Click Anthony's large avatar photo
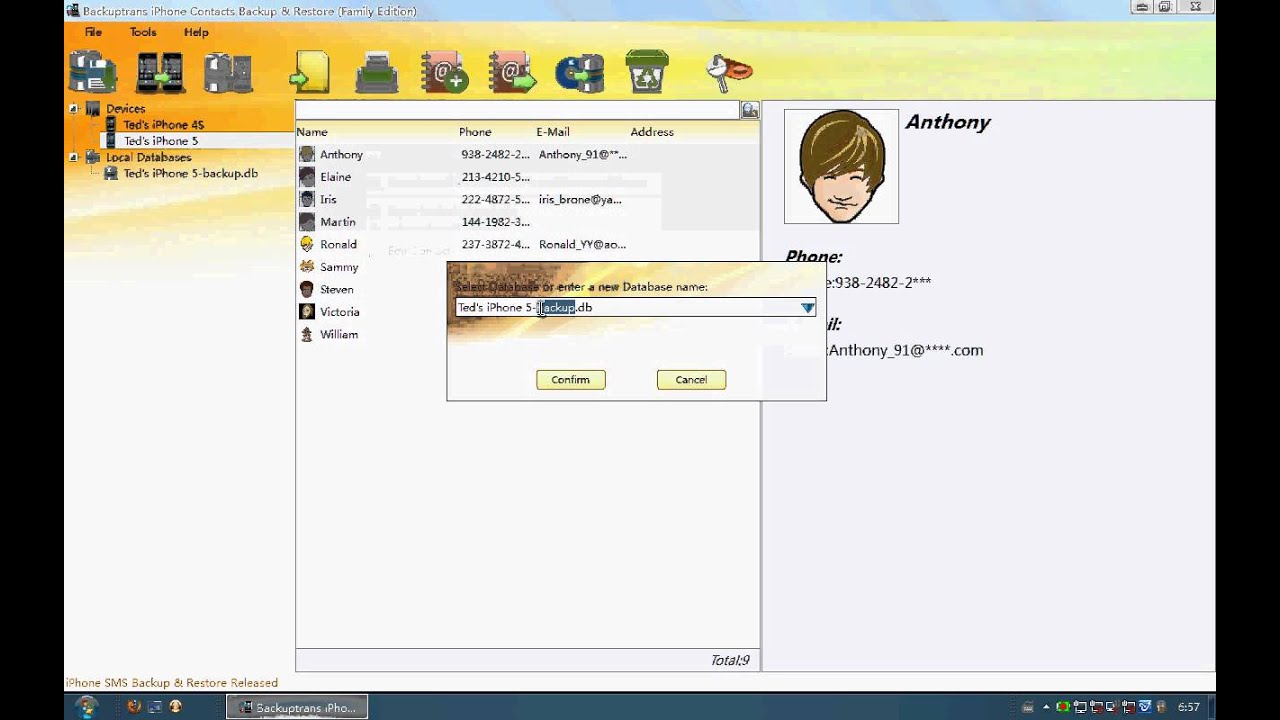1280x720 pixels. coord(841,166)
